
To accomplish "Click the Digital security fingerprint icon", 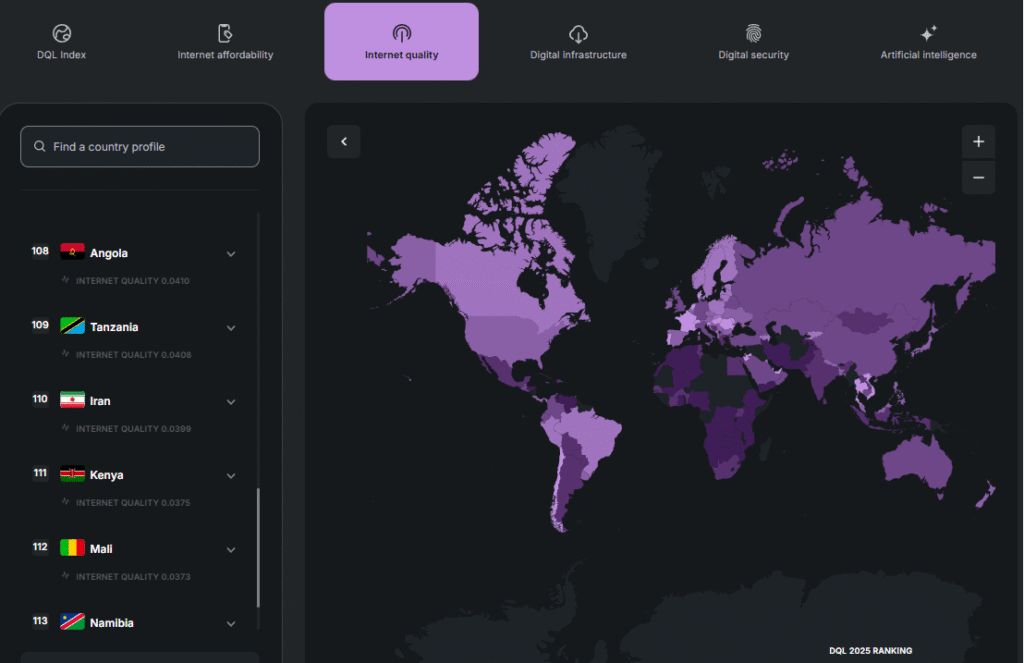I will point(753,33).
